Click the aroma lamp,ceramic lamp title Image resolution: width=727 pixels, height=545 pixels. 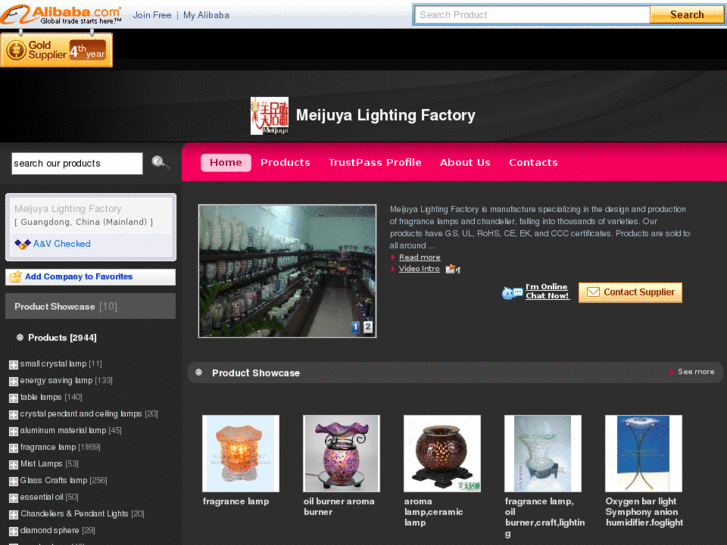pos(433,512)
